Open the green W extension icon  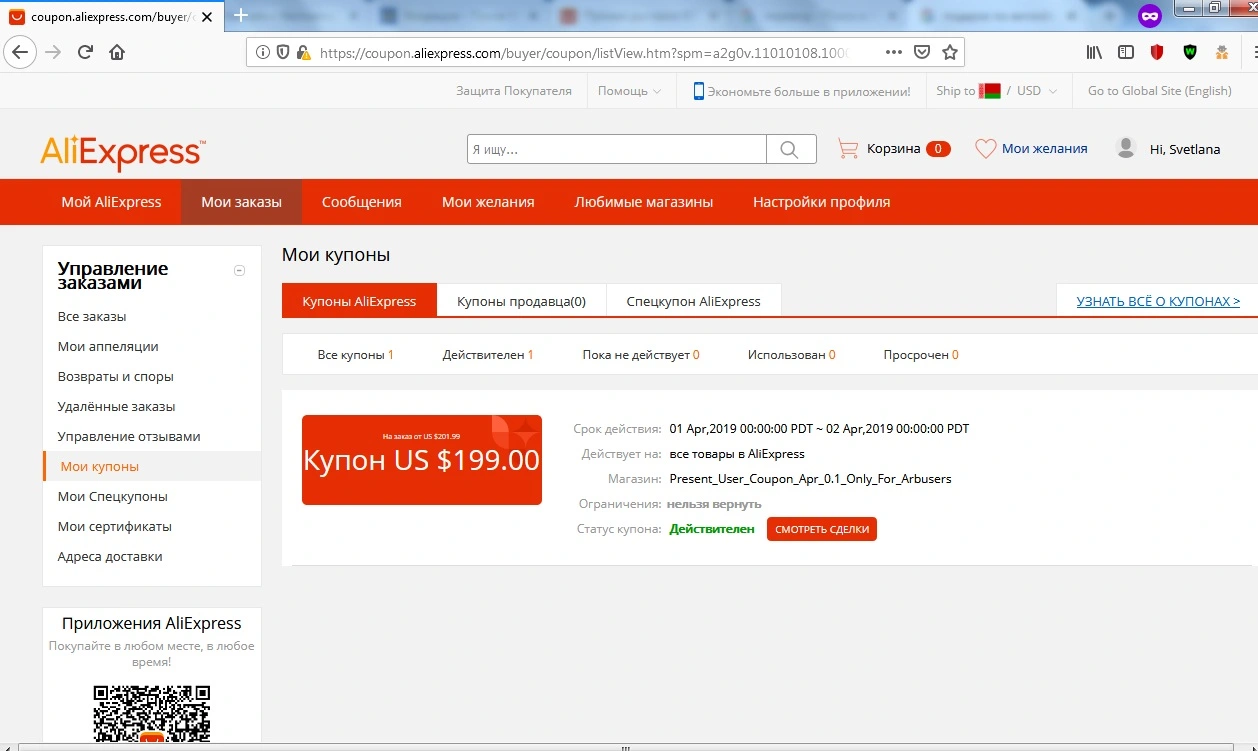[1190, 53]
